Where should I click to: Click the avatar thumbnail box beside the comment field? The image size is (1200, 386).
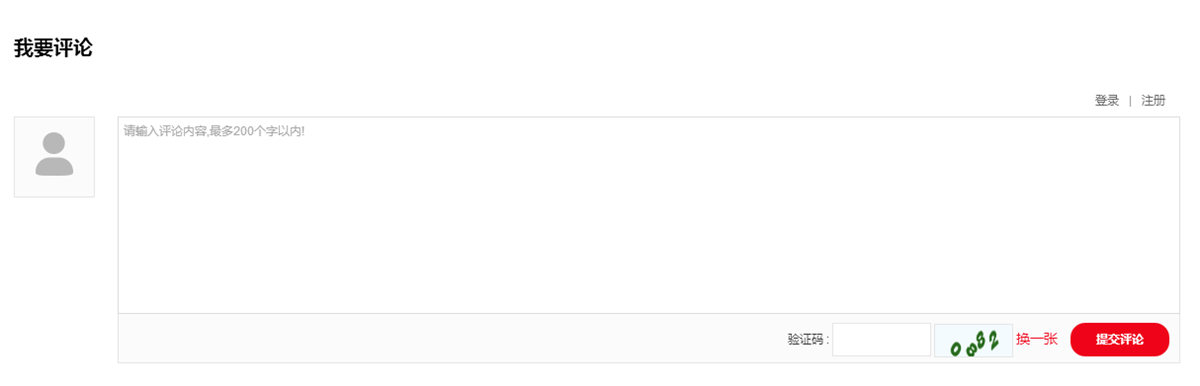click(54, 156)
